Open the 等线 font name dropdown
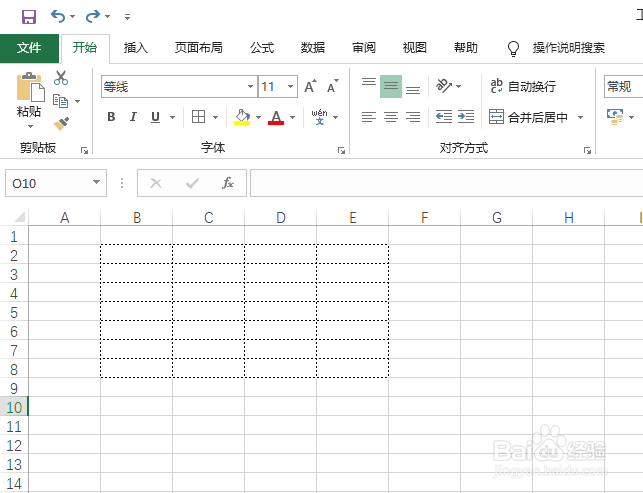Screen dimensions: 643x493 250,87
